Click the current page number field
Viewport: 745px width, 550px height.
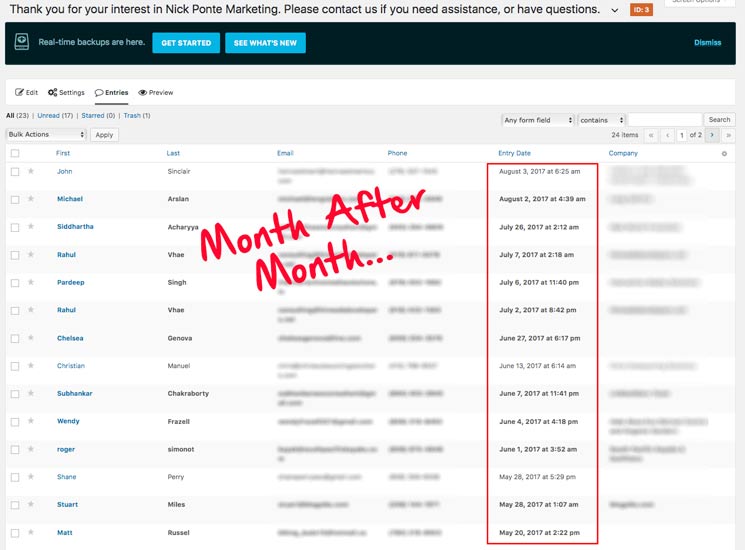pyautogui.click(x=682, y=135)
